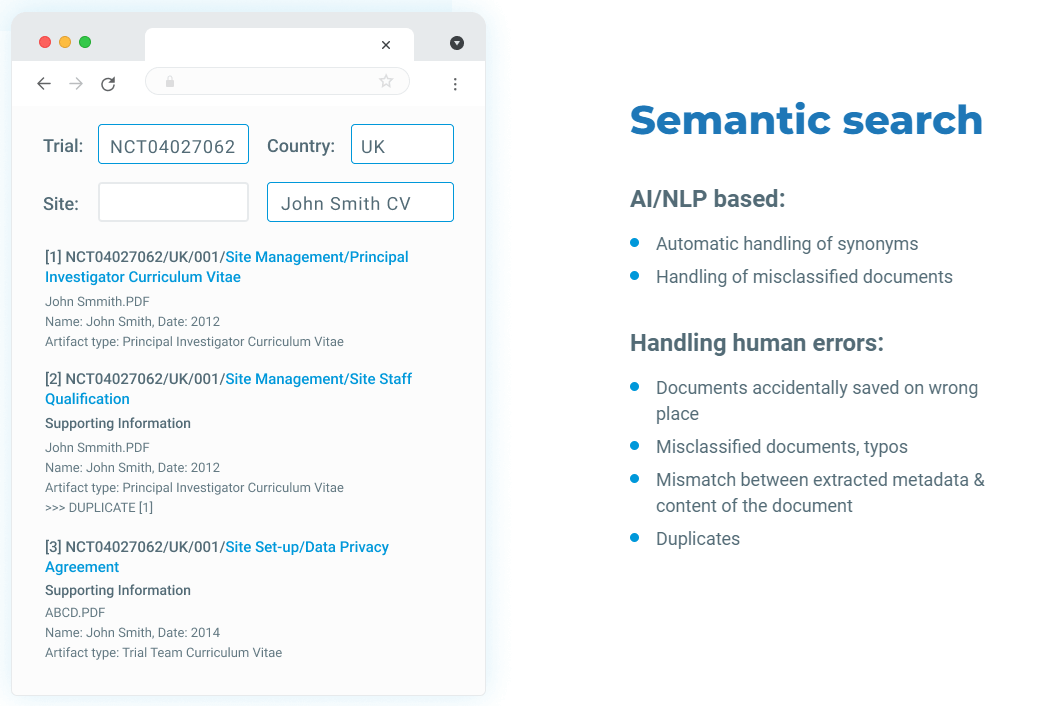Click the yellow minimize dot

point(65,42)
